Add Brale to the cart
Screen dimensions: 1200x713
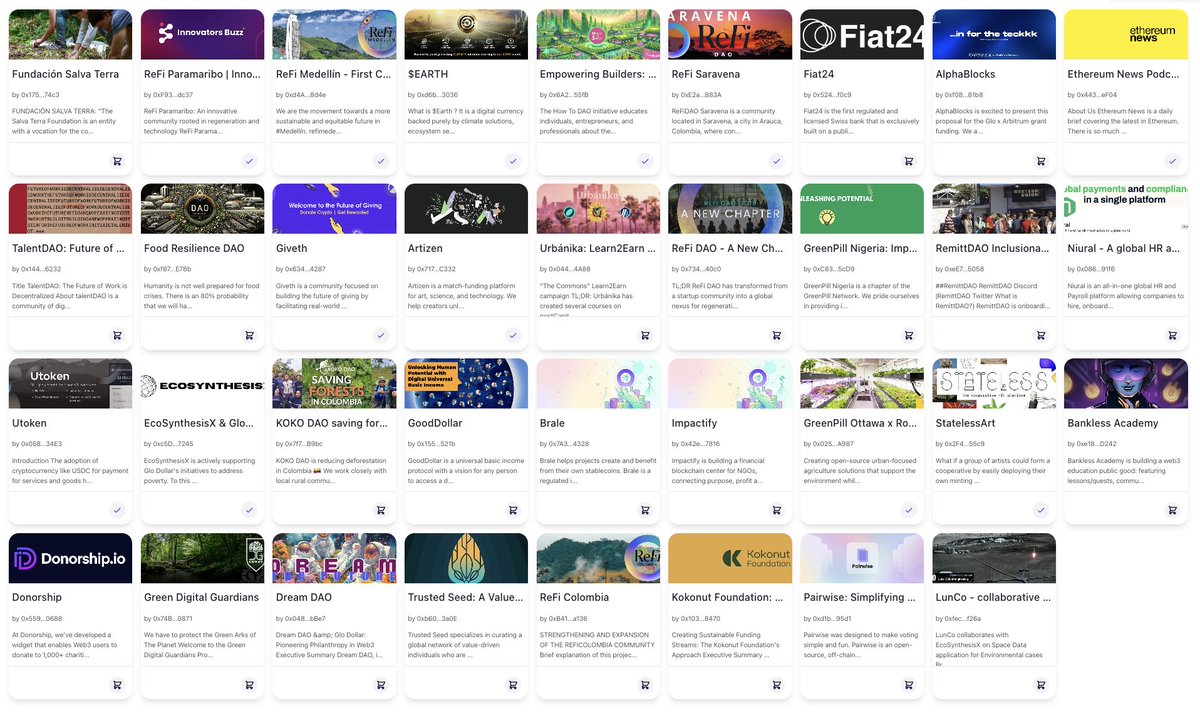[x=645, y=510]
